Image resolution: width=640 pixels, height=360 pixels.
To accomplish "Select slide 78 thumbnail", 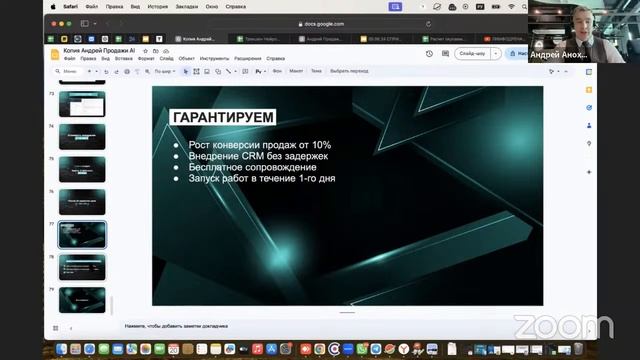I will [x=82, y=267].
